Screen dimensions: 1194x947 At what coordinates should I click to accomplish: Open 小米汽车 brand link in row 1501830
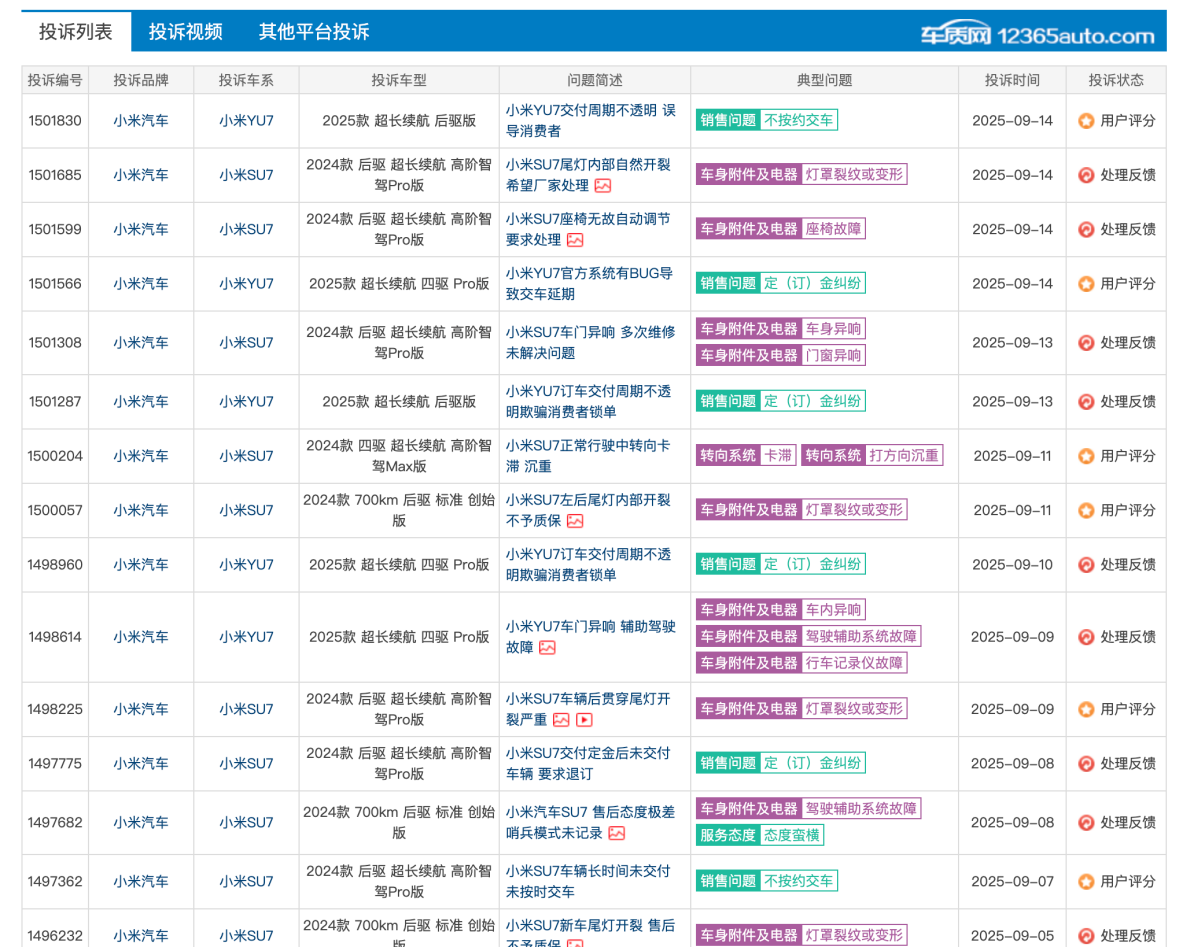click(x=140, y=121)
